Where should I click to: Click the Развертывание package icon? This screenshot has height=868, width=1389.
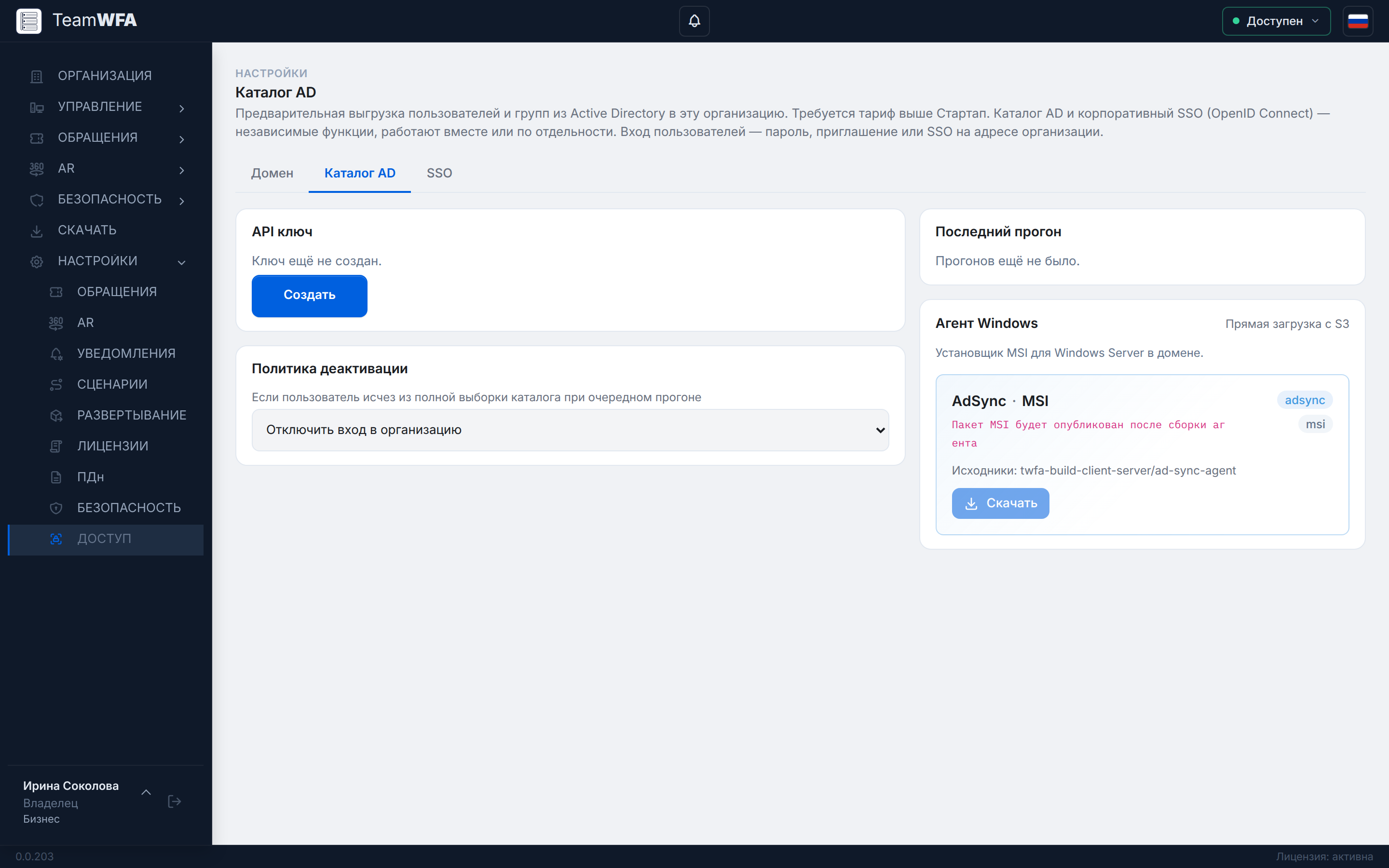click(56, 416)
